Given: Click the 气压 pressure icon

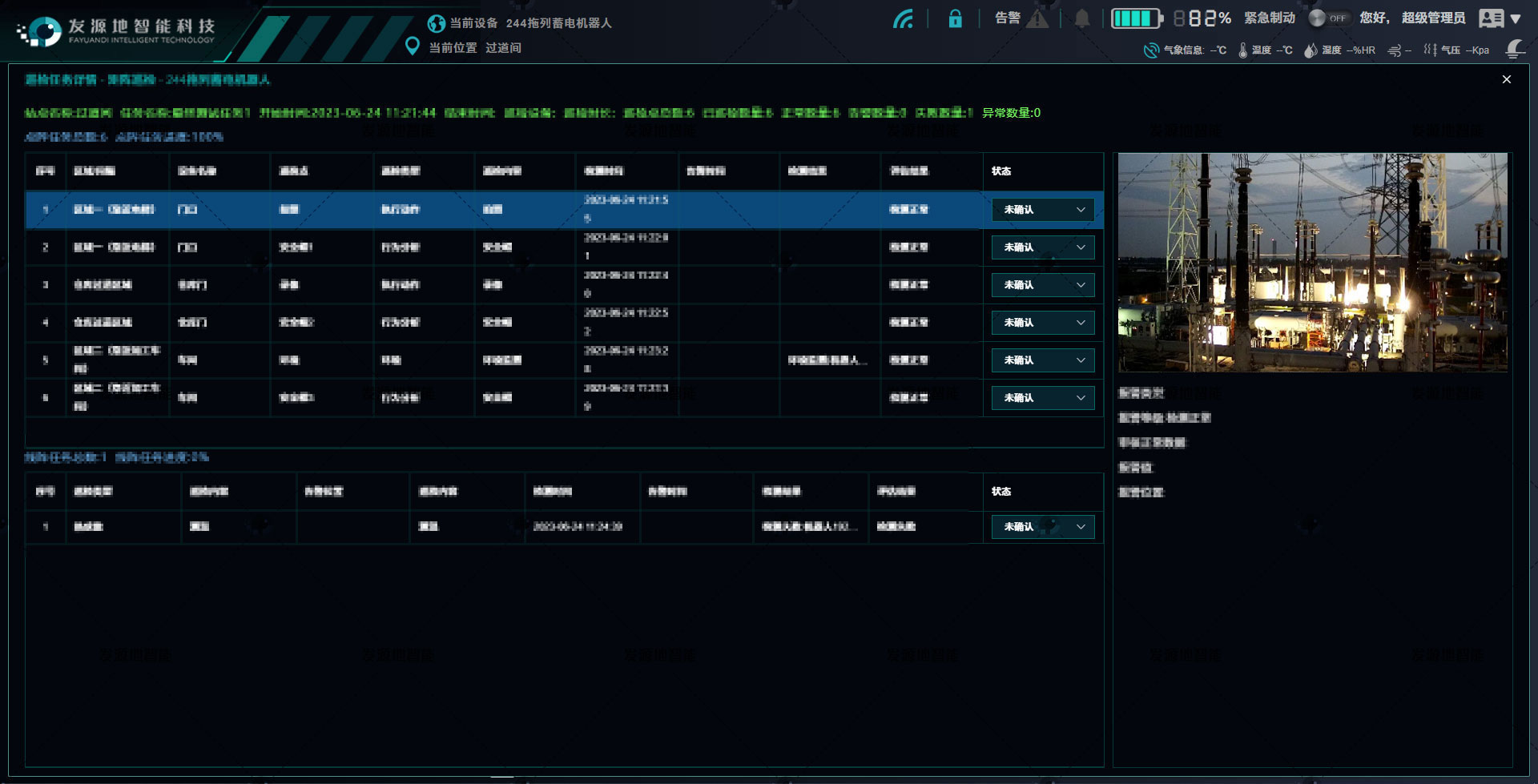Looking at the screenshot, I should click(1430, 50).
